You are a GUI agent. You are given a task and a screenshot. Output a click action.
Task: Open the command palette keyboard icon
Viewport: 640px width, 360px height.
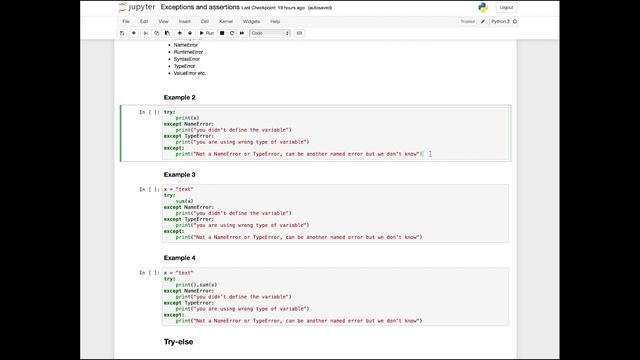299,33
